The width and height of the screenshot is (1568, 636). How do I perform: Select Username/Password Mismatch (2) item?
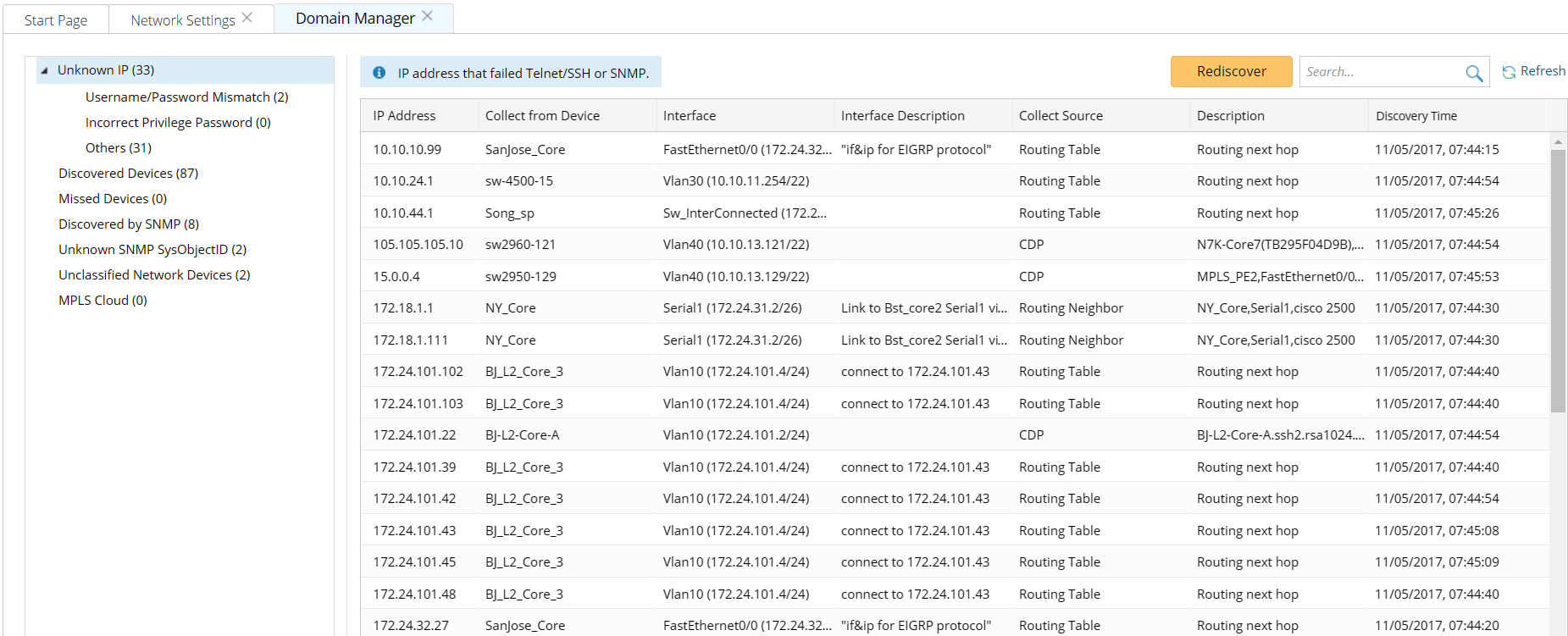coord(186,97)
